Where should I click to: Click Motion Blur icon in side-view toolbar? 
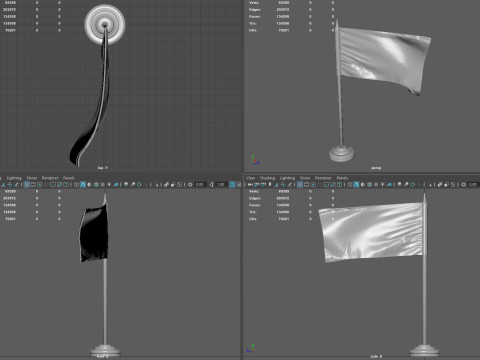406,184
